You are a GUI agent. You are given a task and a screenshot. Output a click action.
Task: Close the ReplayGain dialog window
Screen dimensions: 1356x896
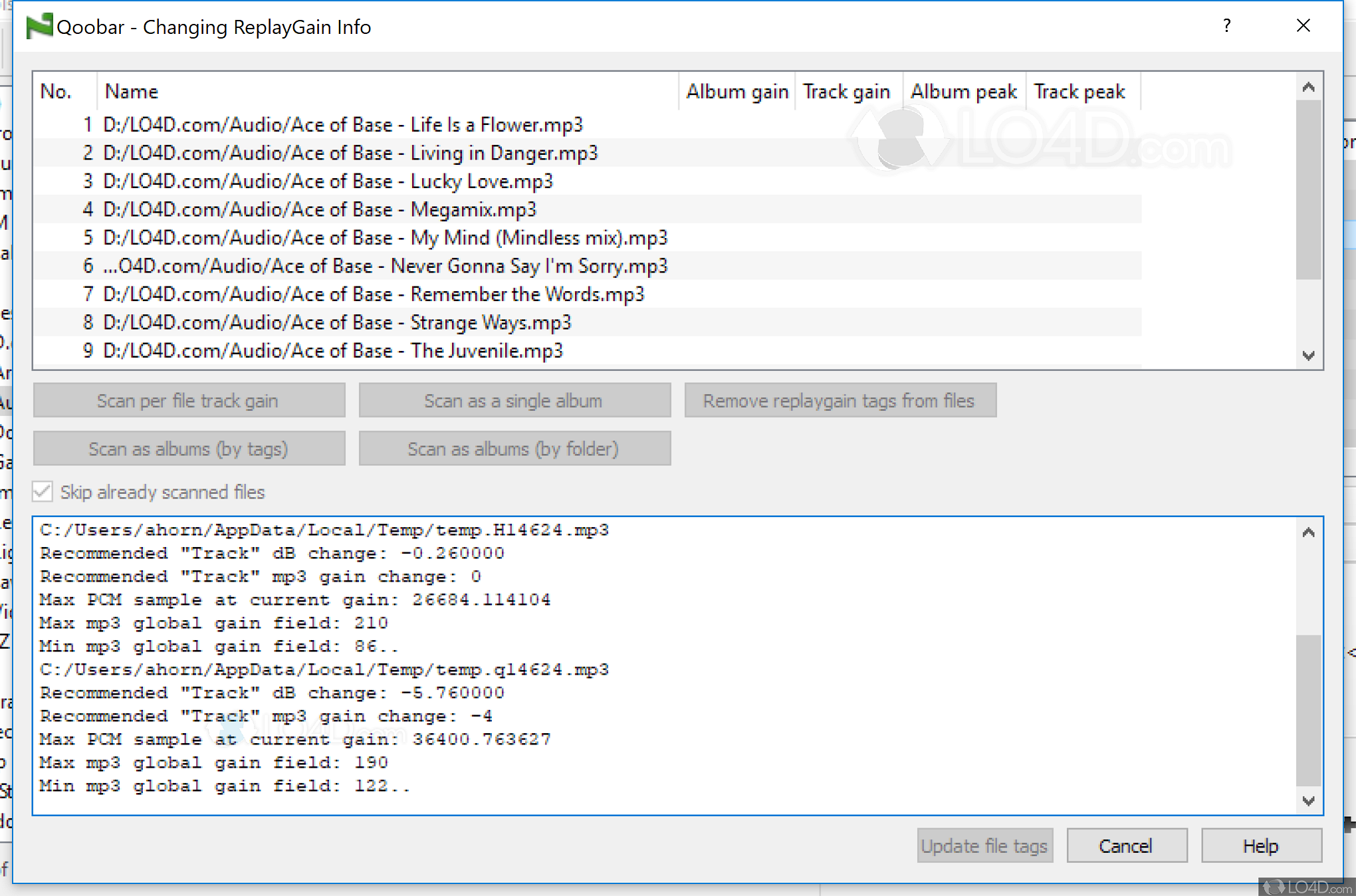(1303, 27)
